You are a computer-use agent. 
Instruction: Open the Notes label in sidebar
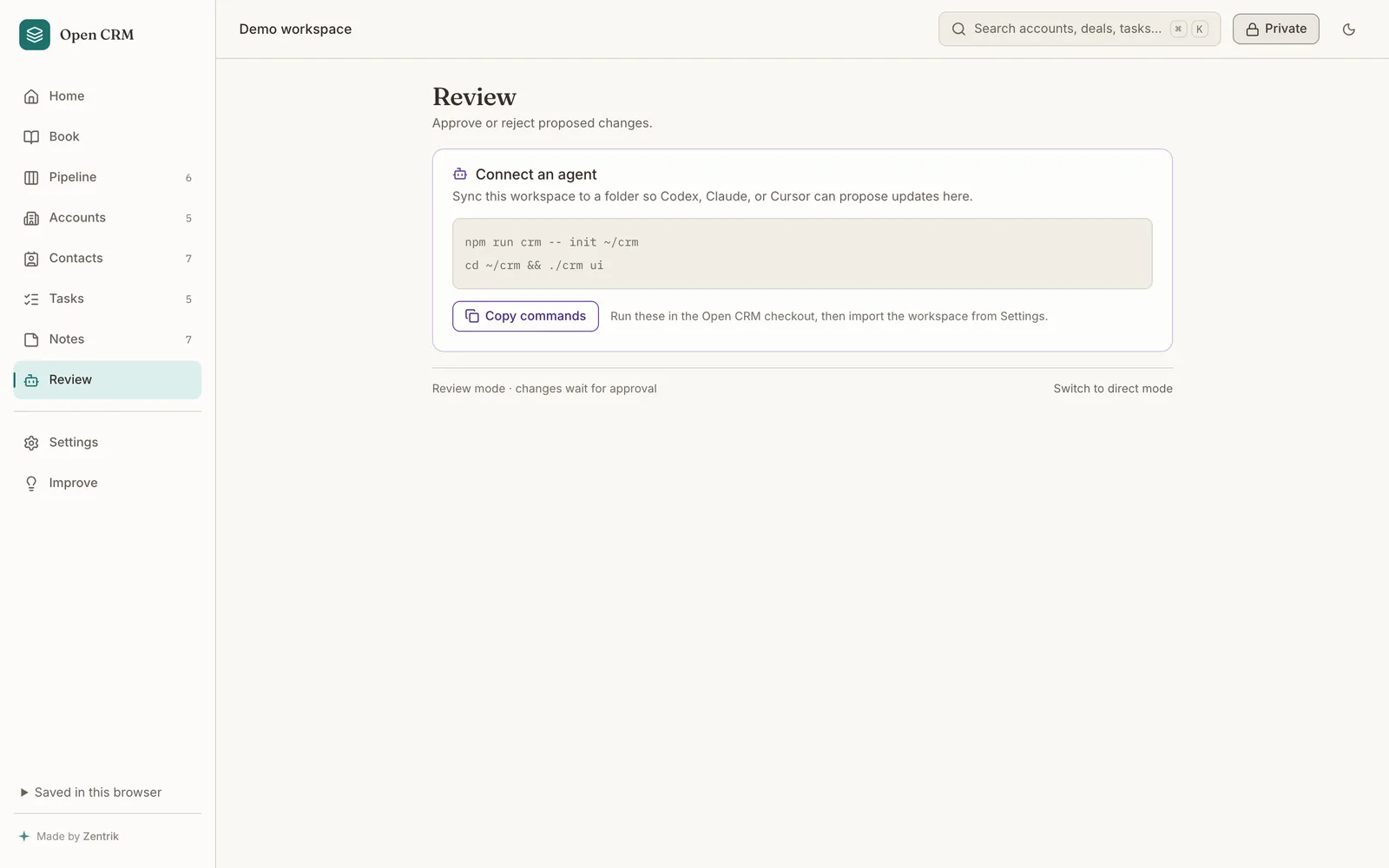67,339
